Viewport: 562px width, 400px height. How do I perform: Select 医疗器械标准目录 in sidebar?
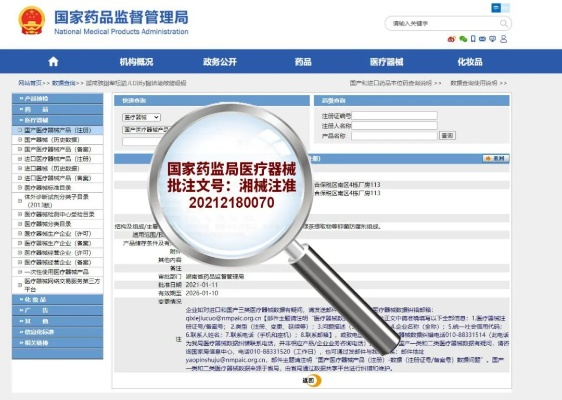(57, 187)
